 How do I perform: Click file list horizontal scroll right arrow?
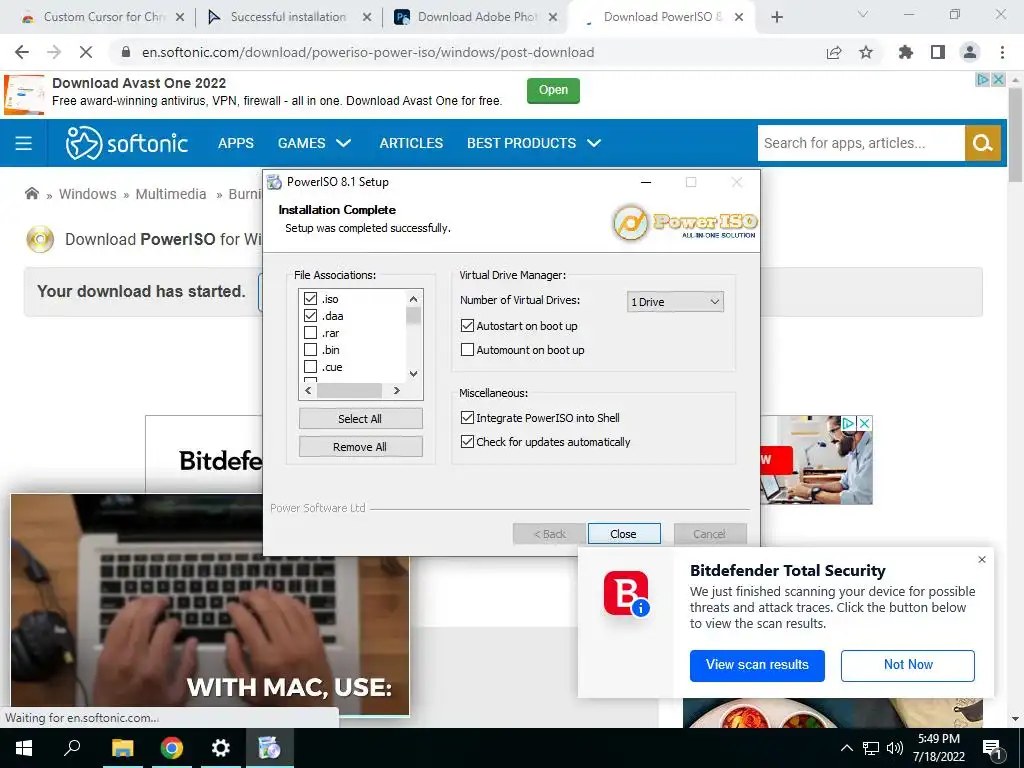(x=396, y=391)
